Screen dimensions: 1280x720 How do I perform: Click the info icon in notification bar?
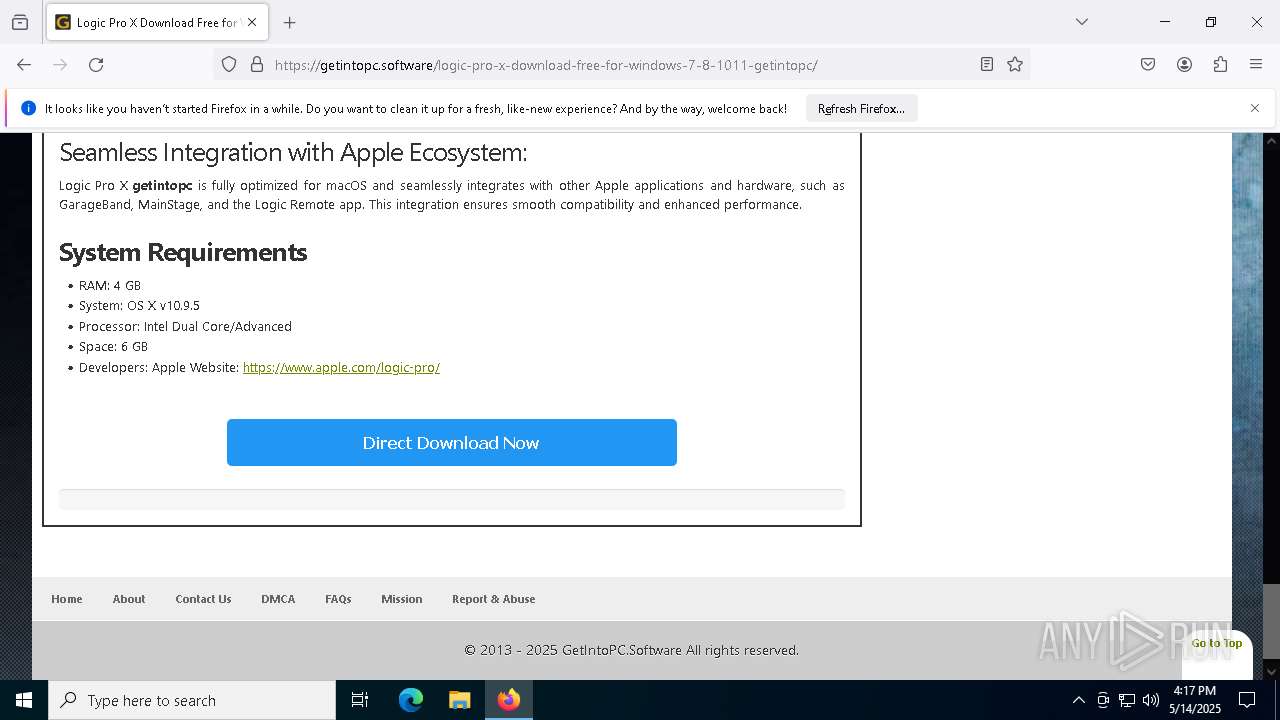tap(28, 108)
